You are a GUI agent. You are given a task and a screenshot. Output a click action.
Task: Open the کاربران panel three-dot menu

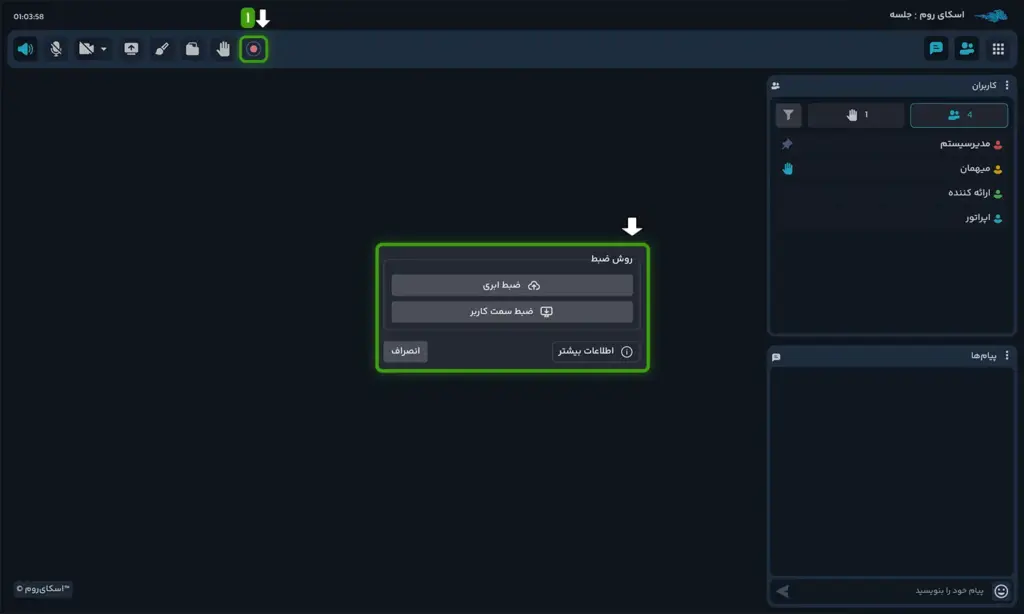point(1007,86)
